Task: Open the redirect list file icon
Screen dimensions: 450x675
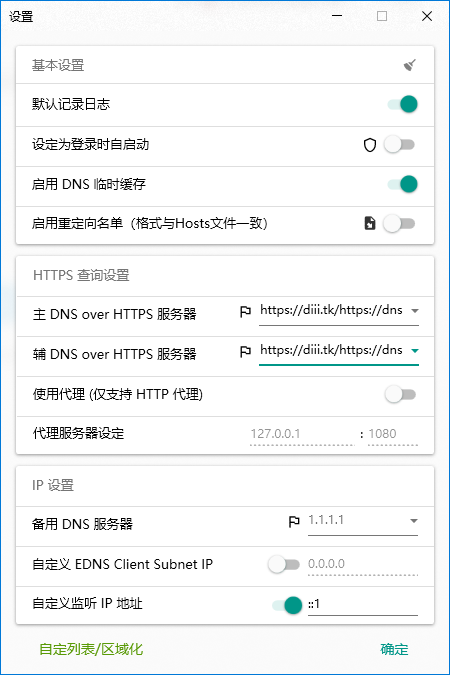Action: [370, 223]
